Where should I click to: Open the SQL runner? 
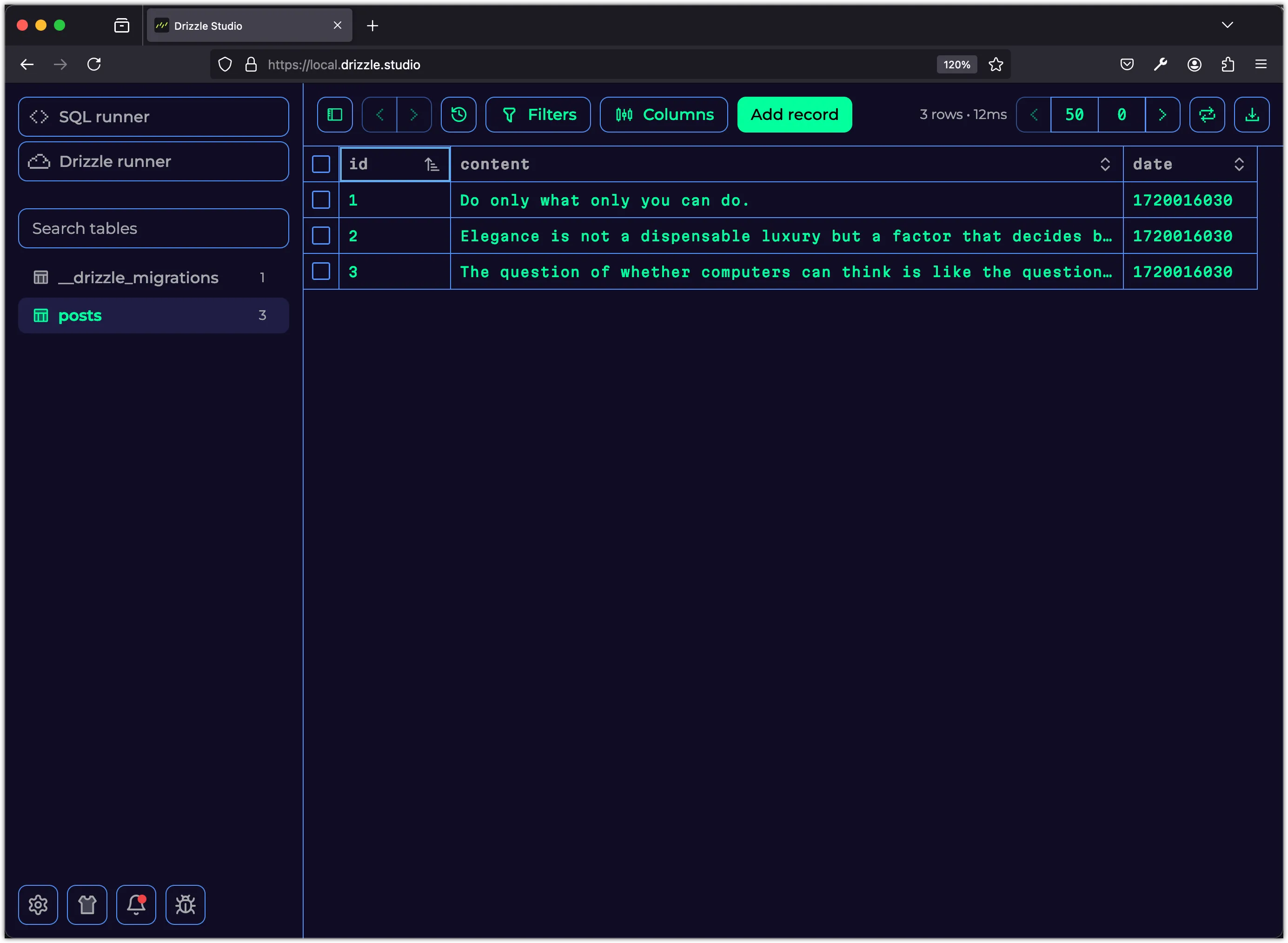(153, 116)
